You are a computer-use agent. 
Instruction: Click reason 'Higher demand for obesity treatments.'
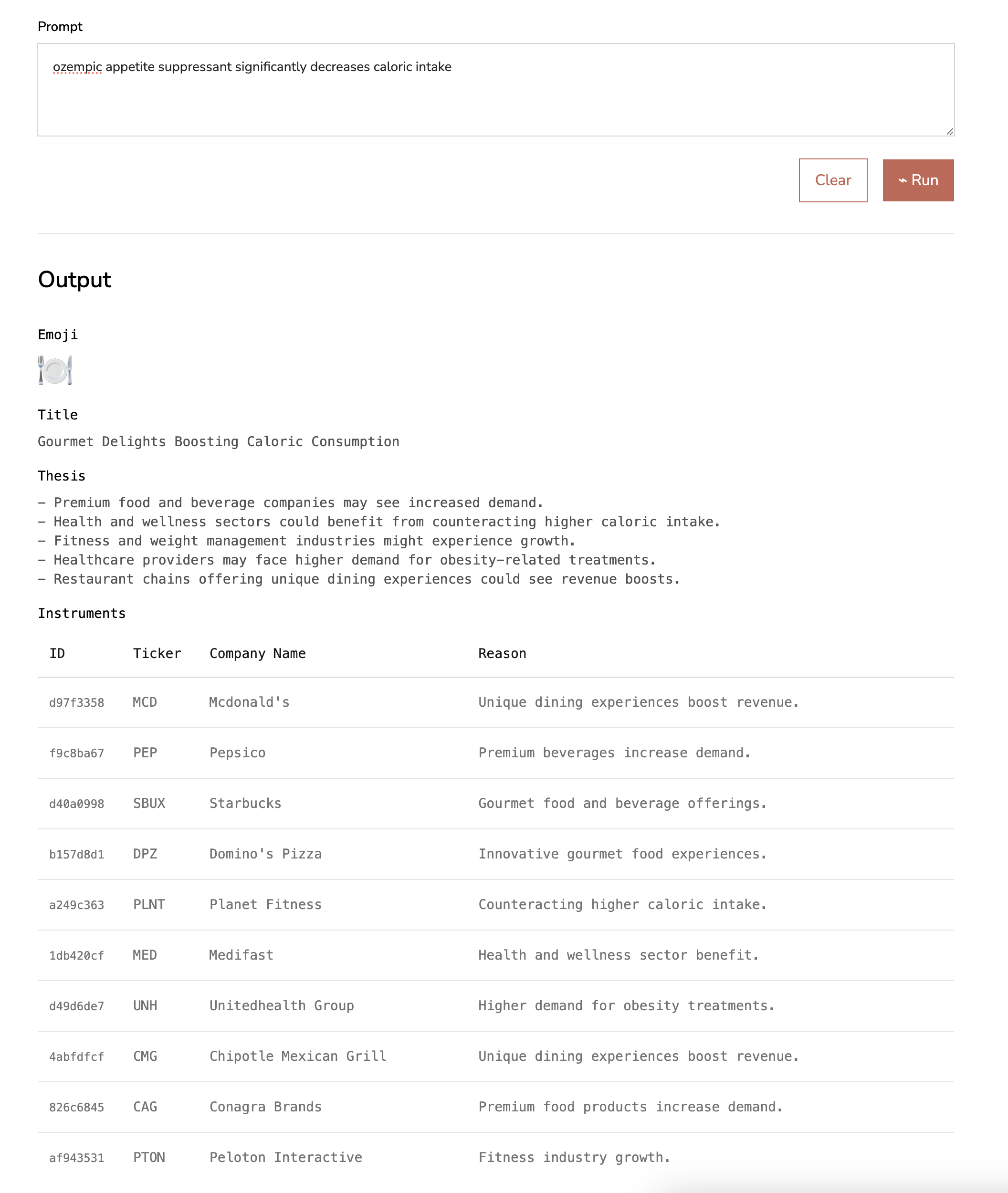point(626,1005)
